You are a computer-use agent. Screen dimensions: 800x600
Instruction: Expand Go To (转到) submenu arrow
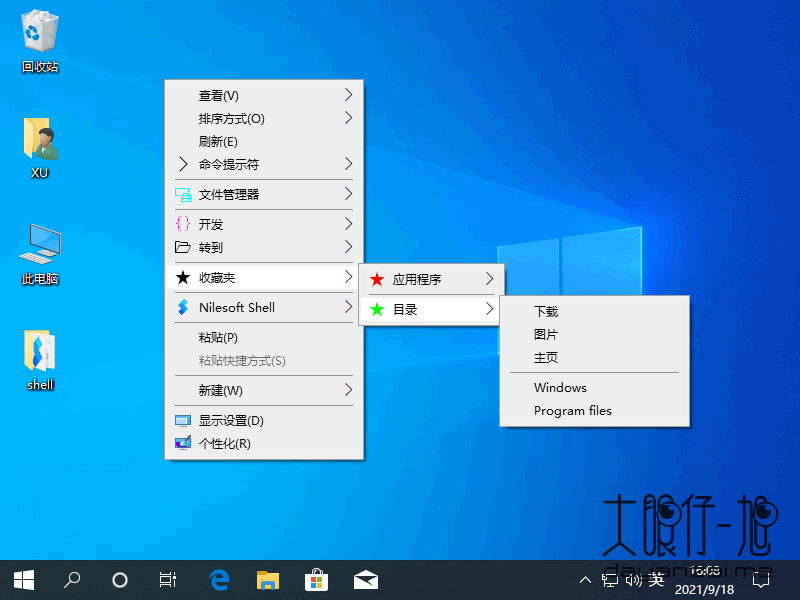(x=348, y=247)
